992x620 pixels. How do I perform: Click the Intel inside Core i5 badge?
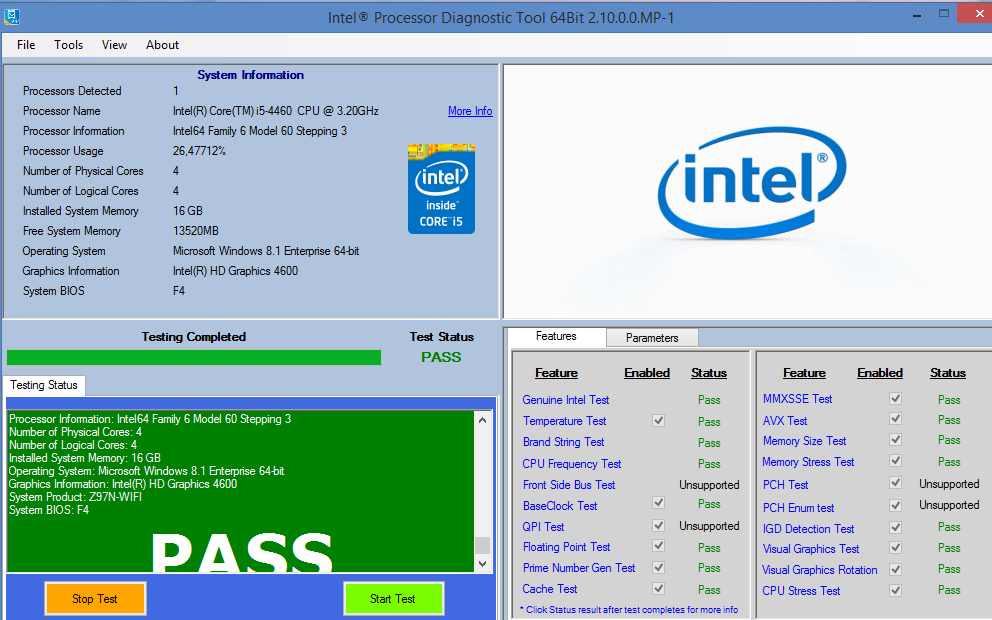[x=441, y=189]
